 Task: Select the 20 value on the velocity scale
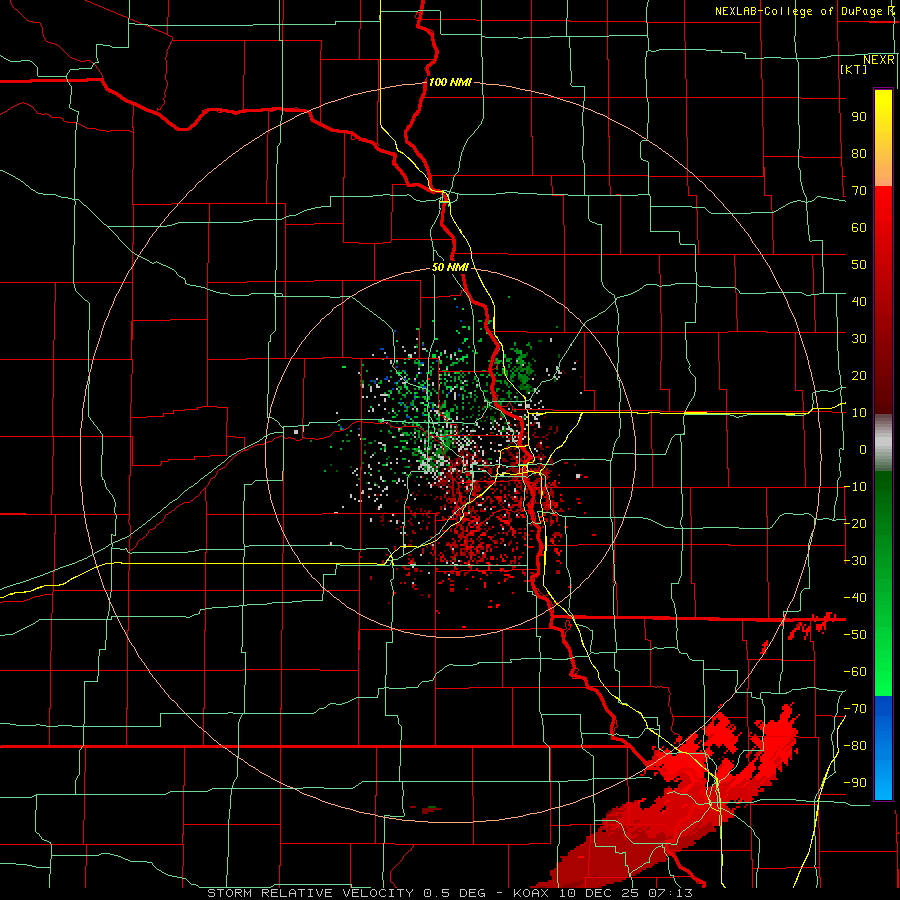pos(859,375)
